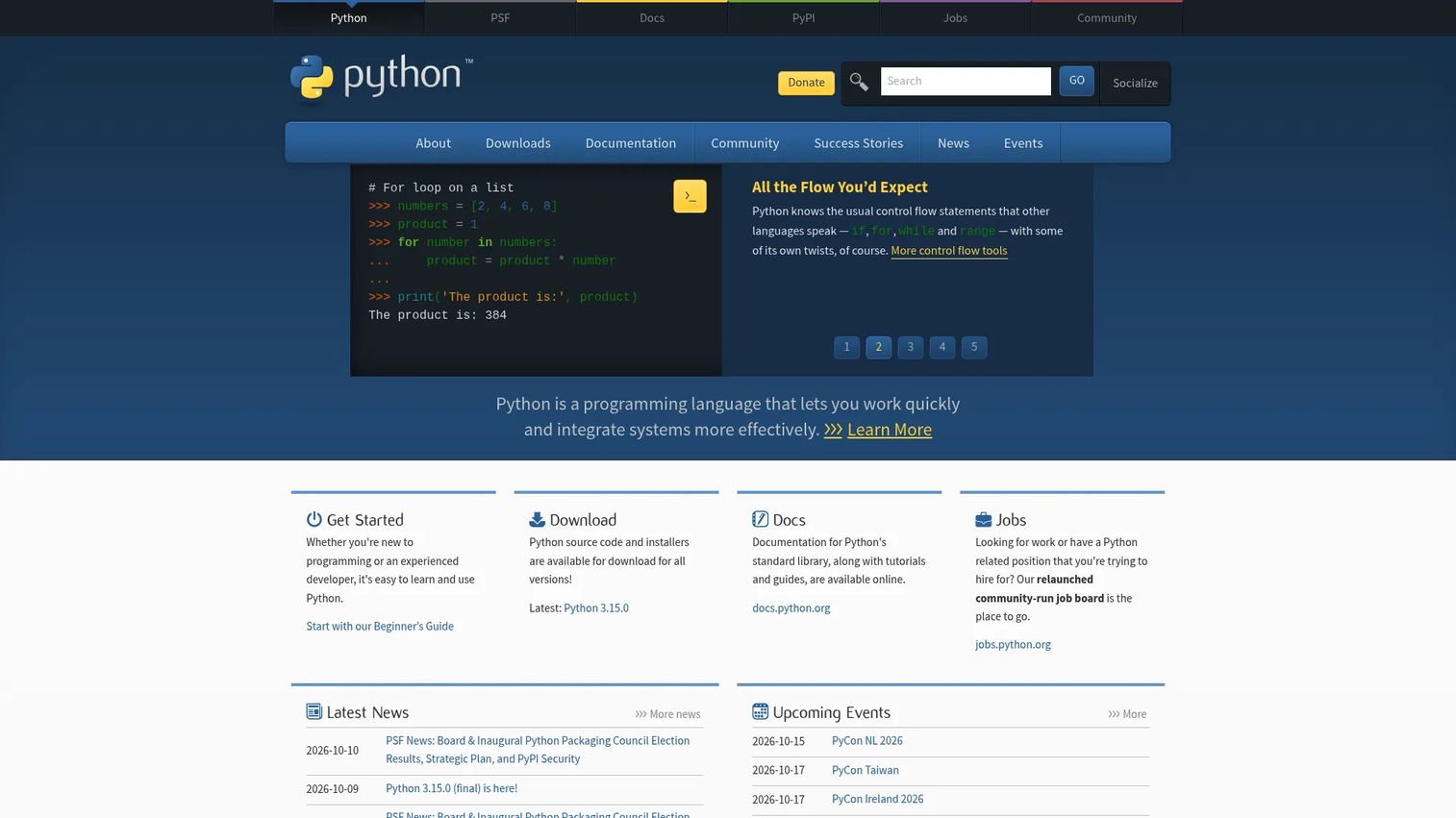
Task: Click the magnifying glass search icon
Action: click(x=859, y=83)
